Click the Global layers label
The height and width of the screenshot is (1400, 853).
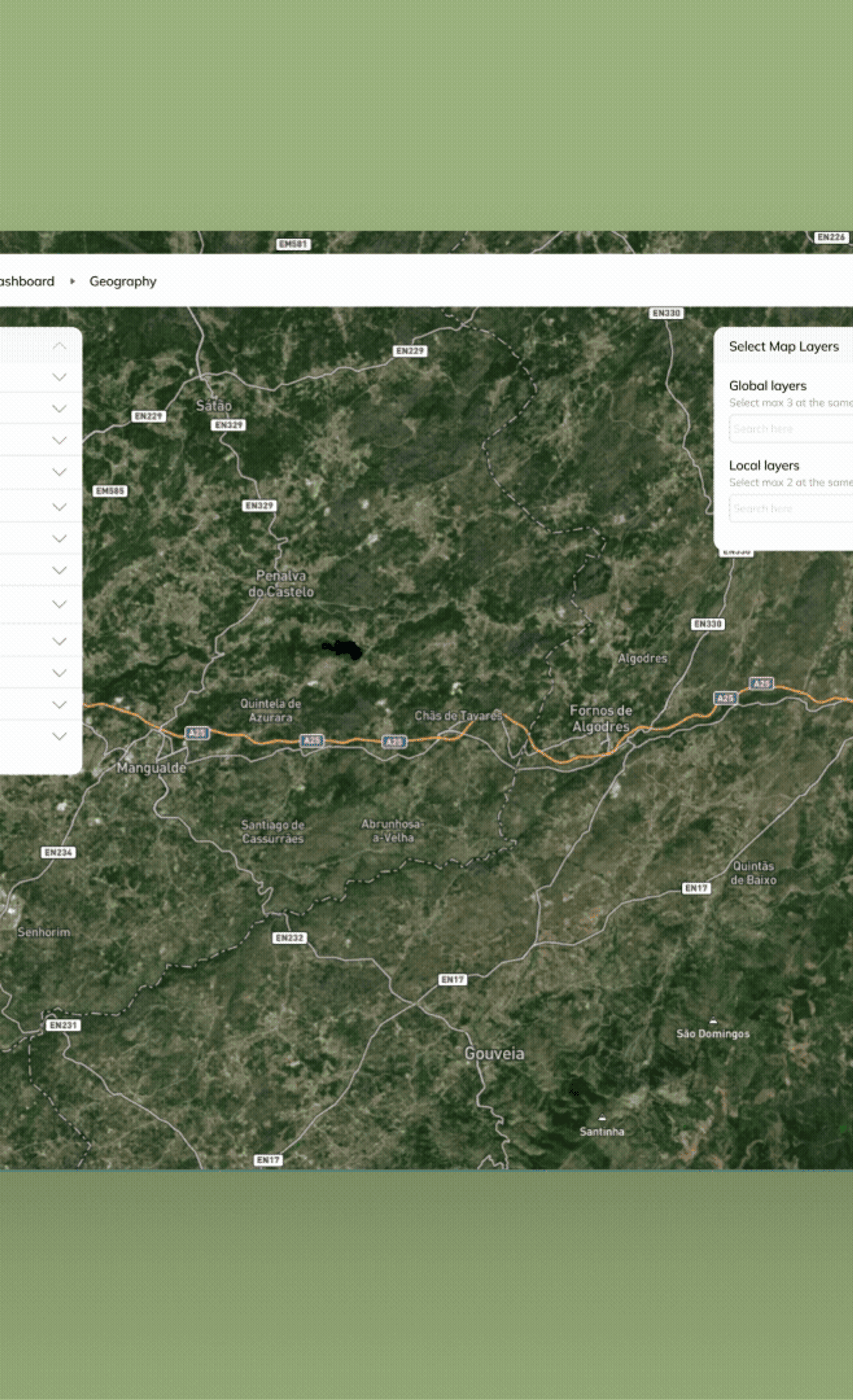coord(768,386)
